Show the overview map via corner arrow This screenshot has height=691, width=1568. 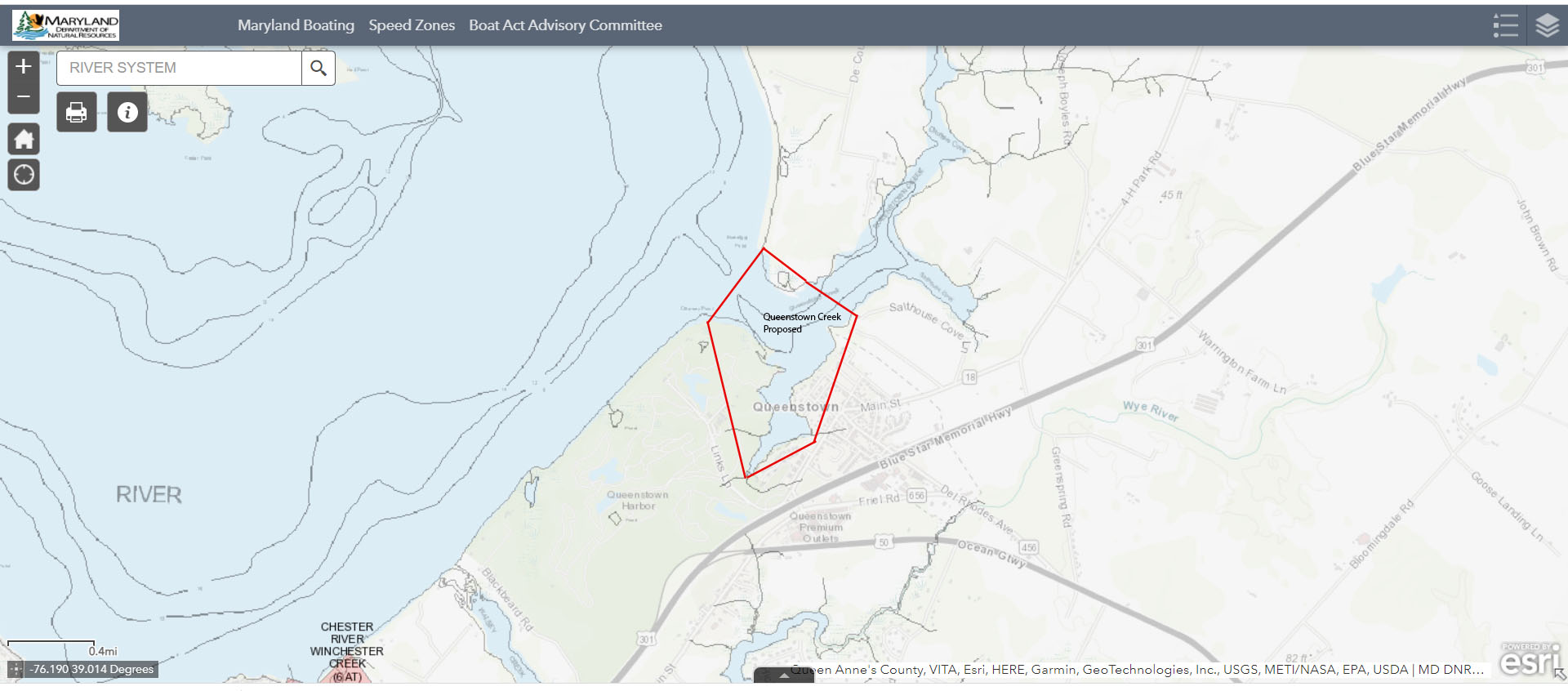click(x=1560, y=675)
